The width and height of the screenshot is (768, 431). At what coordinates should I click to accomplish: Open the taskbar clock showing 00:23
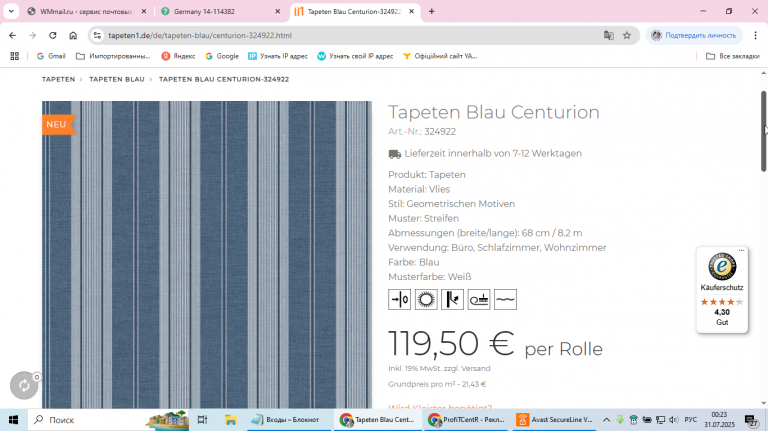(719, 420)
